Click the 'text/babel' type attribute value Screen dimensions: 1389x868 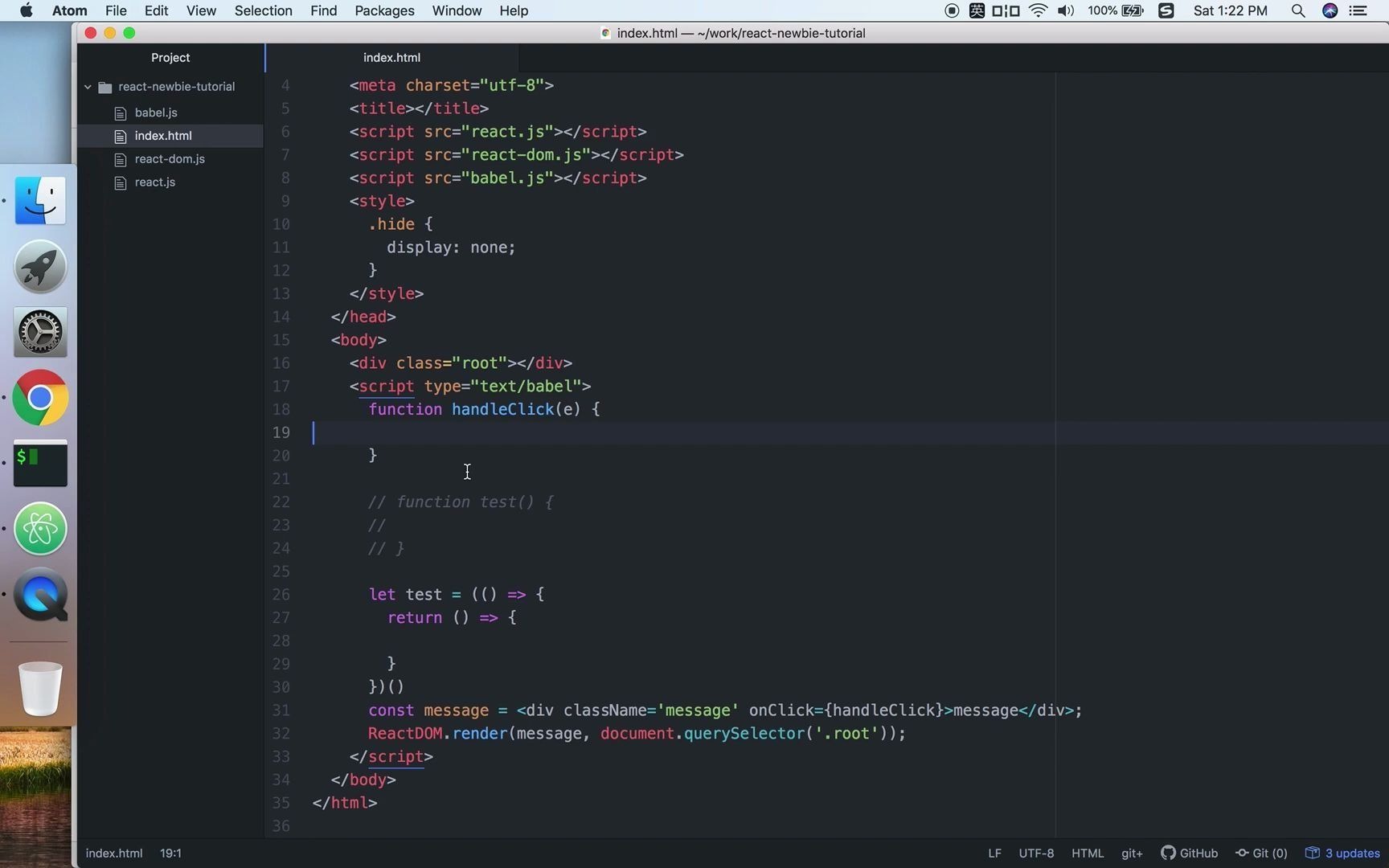click(527, 387)
